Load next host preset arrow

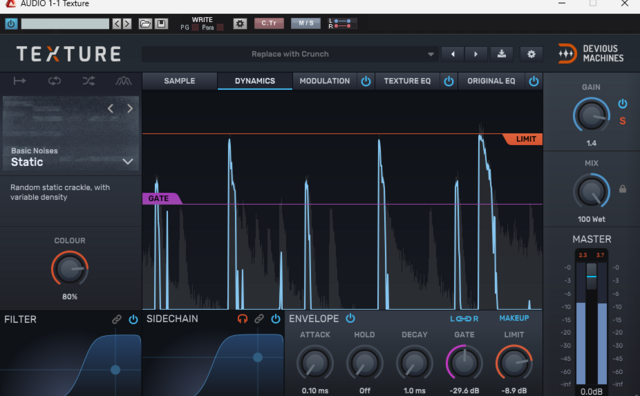(127, 24)
